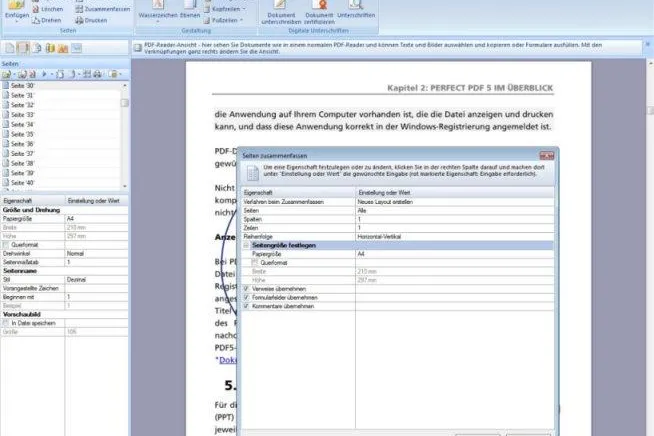Click the Zeilen value field in the dialog
Screen dimensions: 654x436
[x=455, y=228]
